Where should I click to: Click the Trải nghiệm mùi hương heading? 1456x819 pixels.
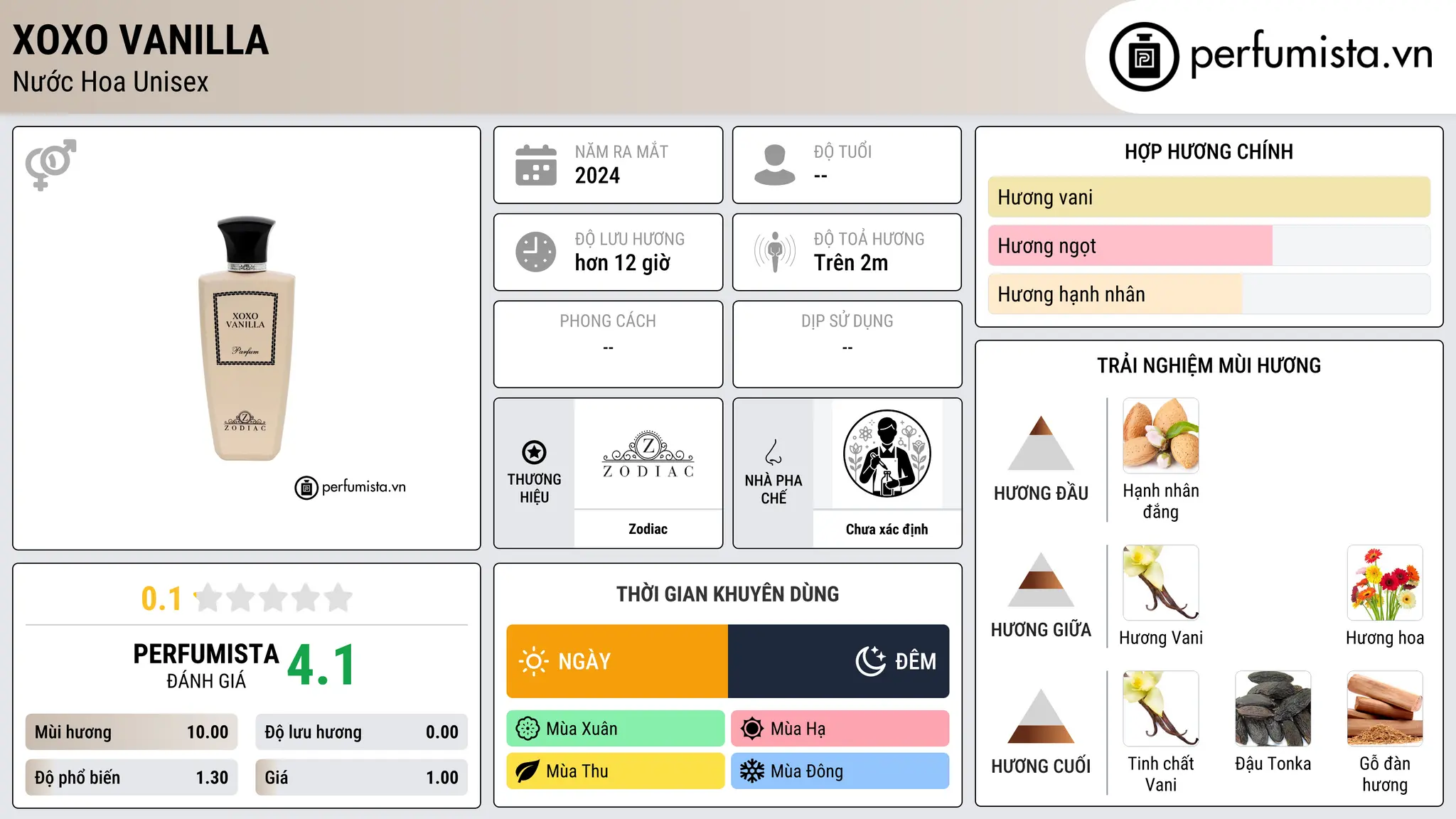[x=1209, y=365]
